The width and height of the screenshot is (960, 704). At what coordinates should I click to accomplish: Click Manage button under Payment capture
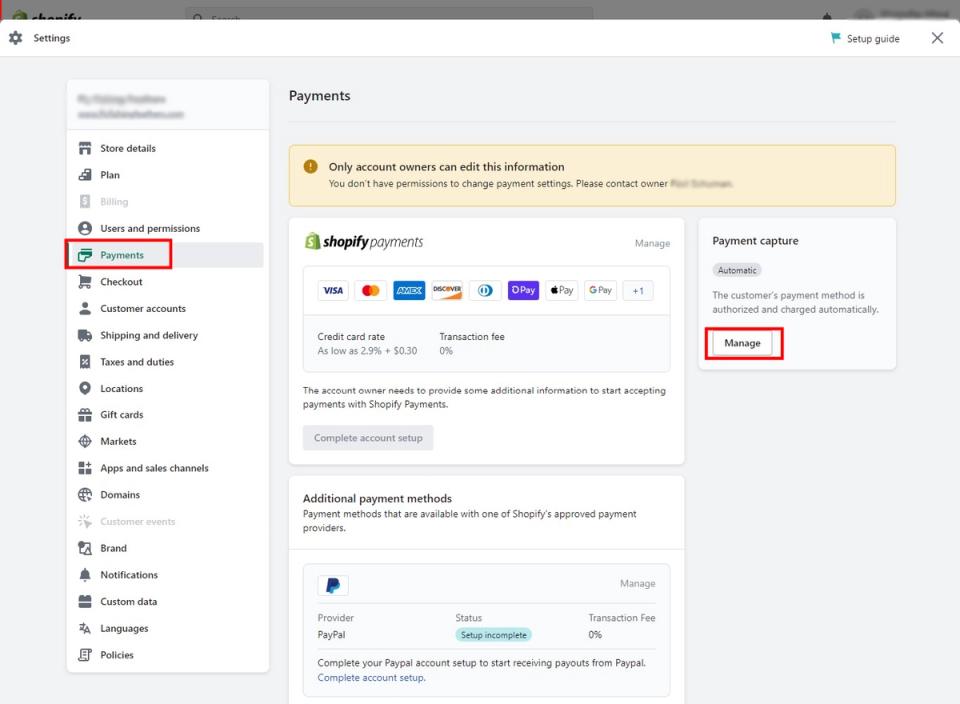(x=743, y=343)
